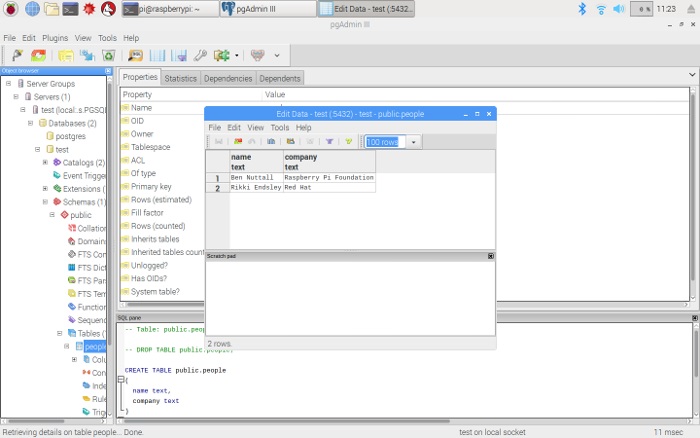
Task: Collapse the Schemas tree node
Action: 45,201
